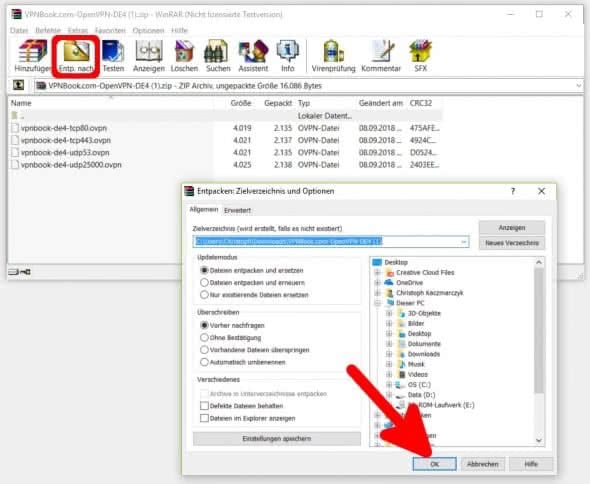
Task: Click the Löschen delete icon
Action: pyautogui.click(x=184, y=51)
